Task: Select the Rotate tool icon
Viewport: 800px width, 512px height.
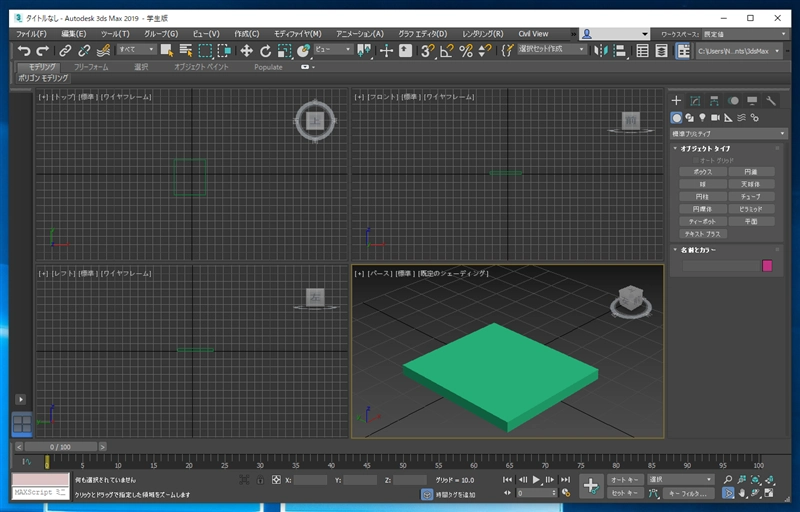Action: point(265,50)
